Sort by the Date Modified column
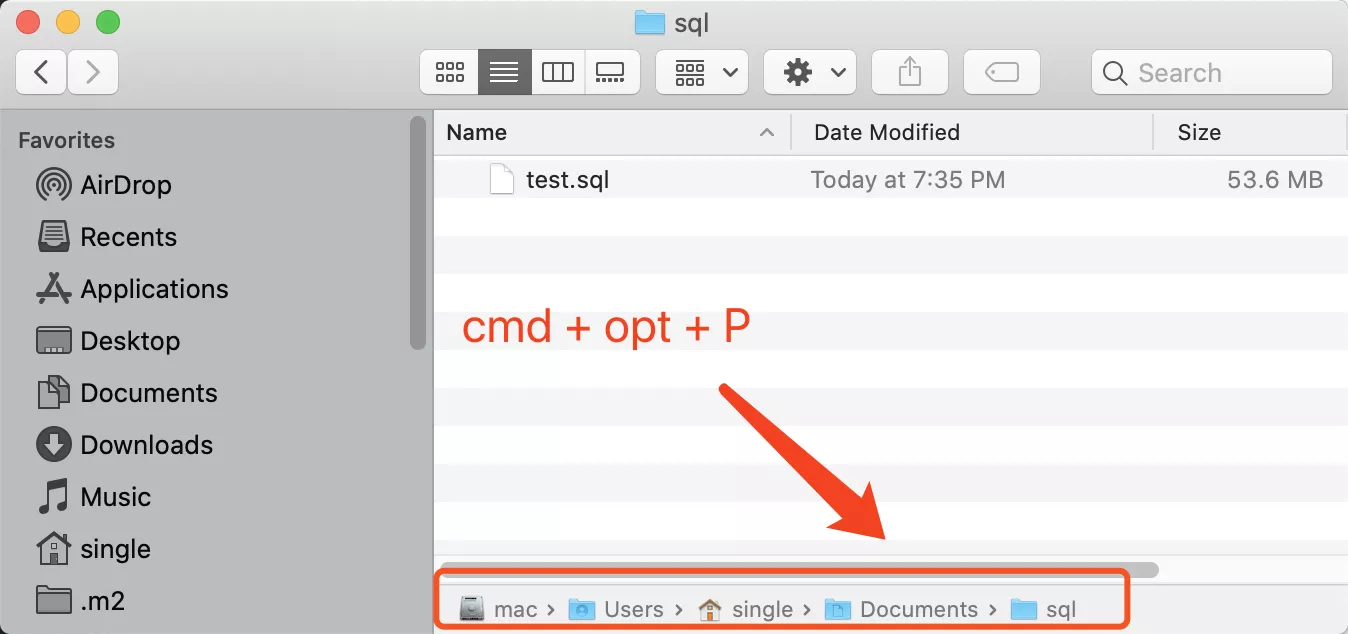The height and width of the screenshot is (634, 1348). [x=972, y=132]
